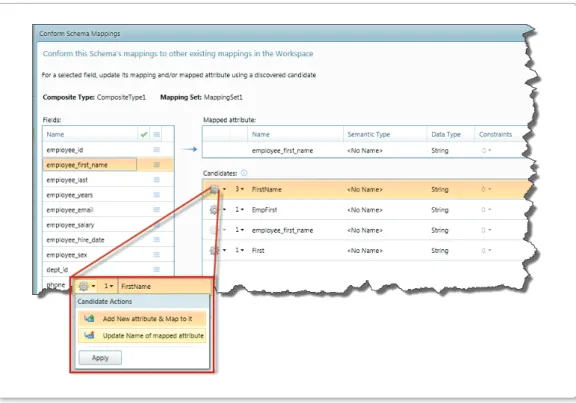Open the count dropdown showing 1 in the callout
This screenshot has height=403, width=576.
[108, 286]
